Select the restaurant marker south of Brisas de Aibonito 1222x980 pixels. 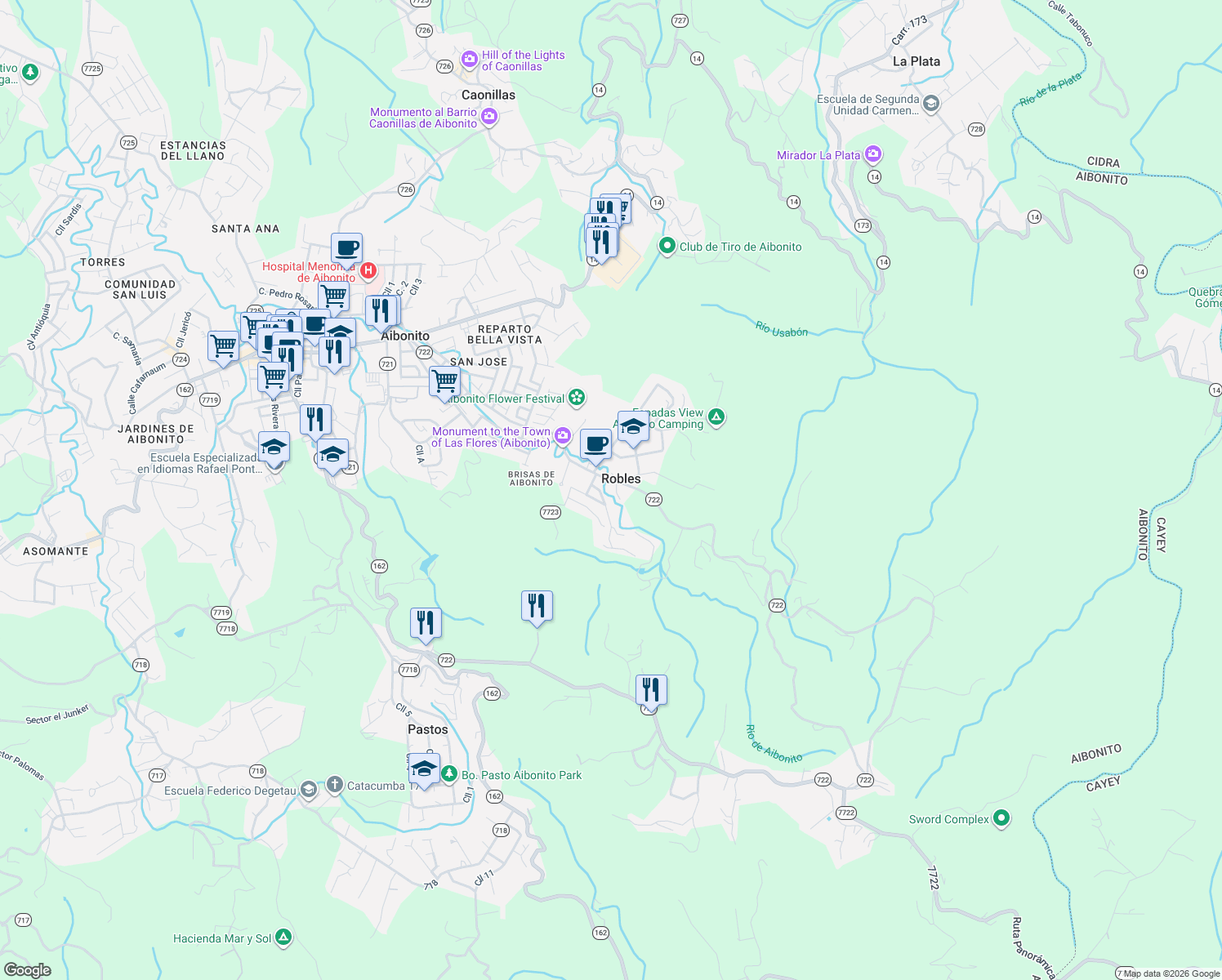click(537, 608)
